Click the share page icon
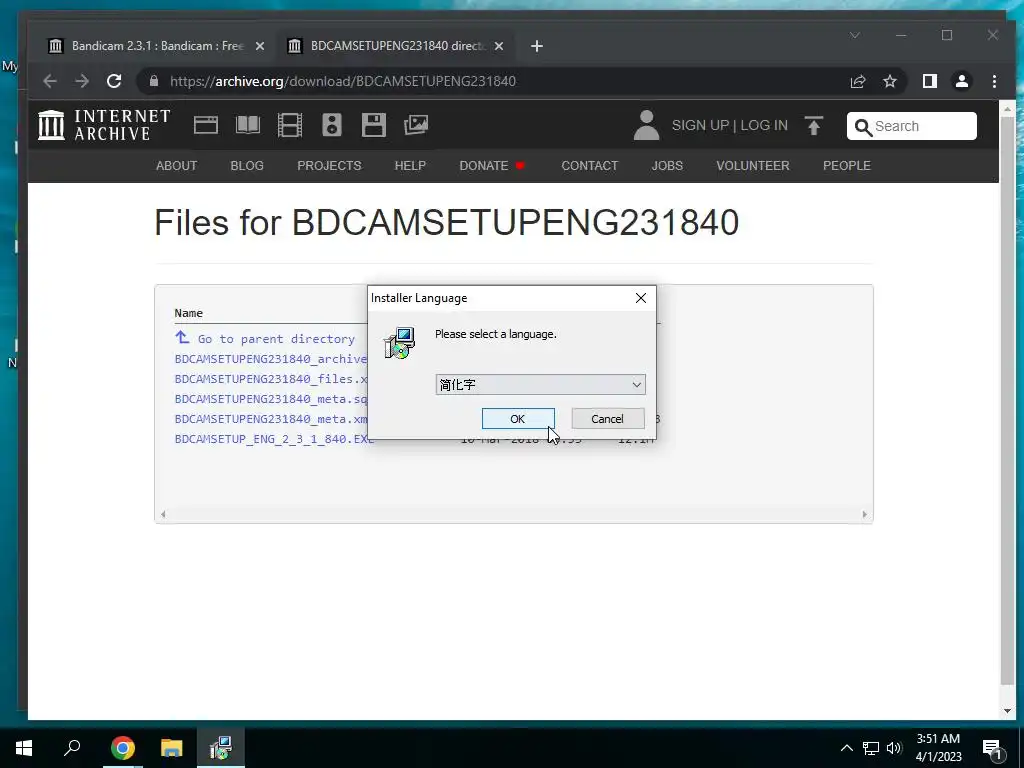 (x=858, y=81)
